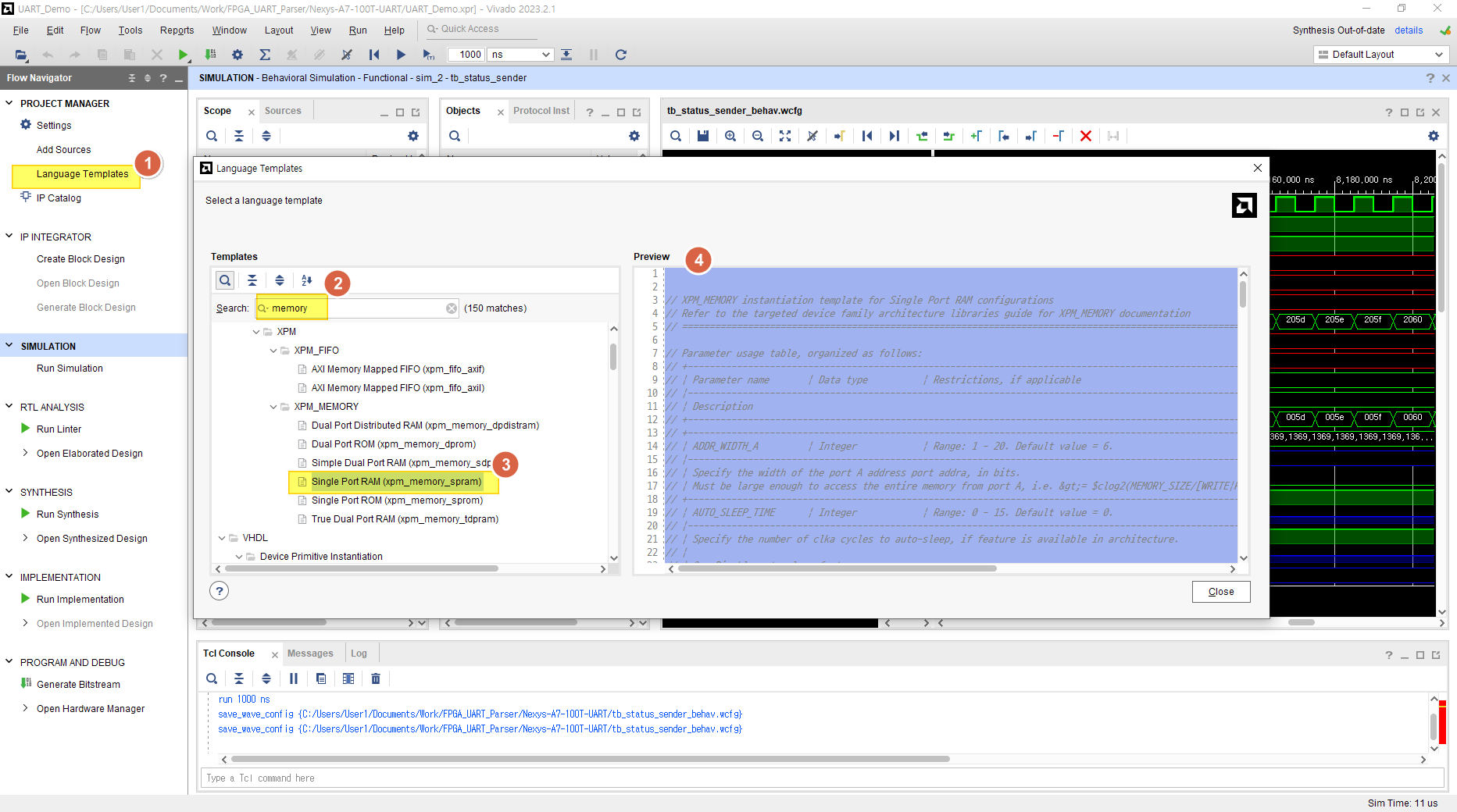1457x812 pixels.
Task: Click Create Block Design
Action: (80, 259)
